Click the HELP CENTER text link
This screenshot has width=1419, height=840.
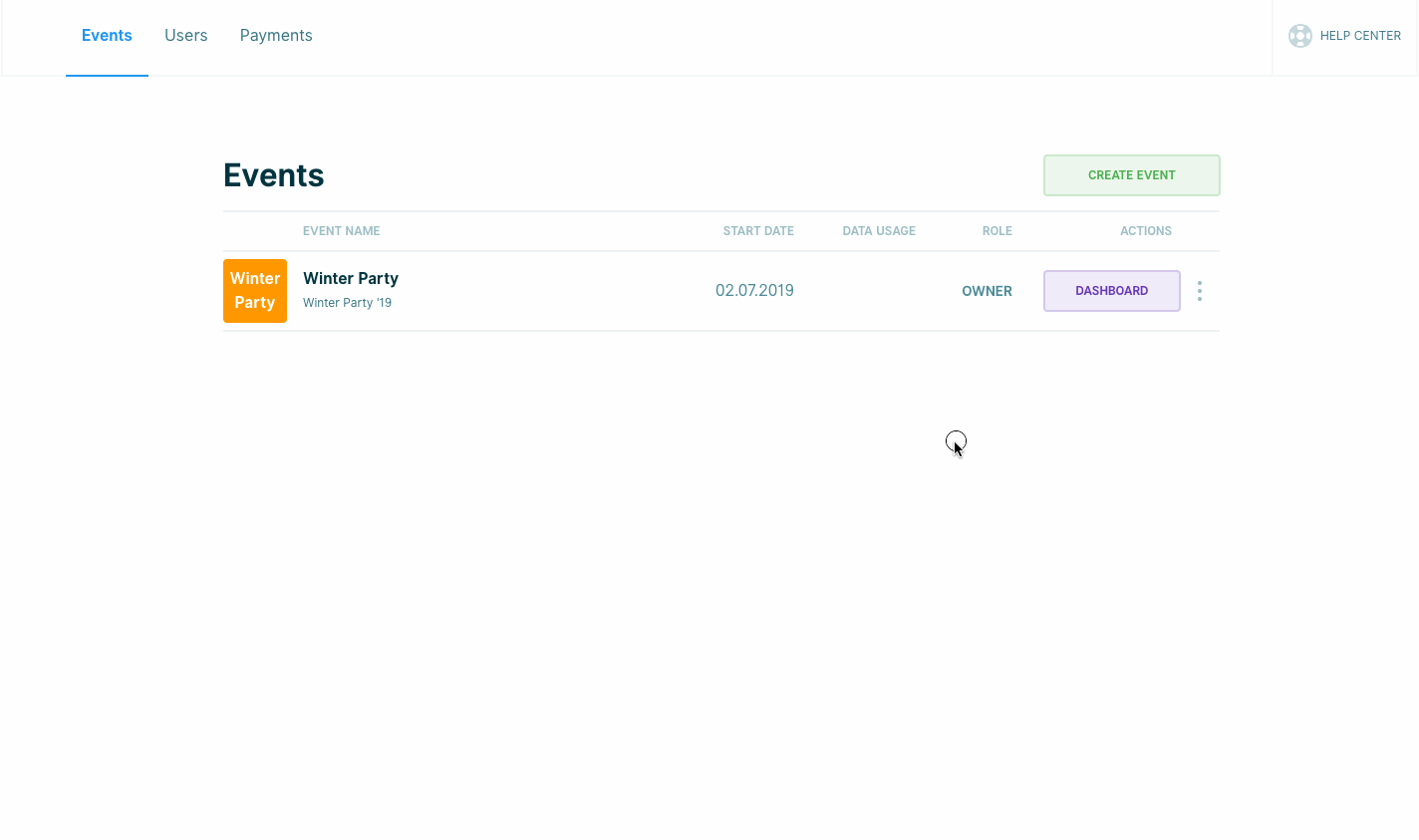1359,36
